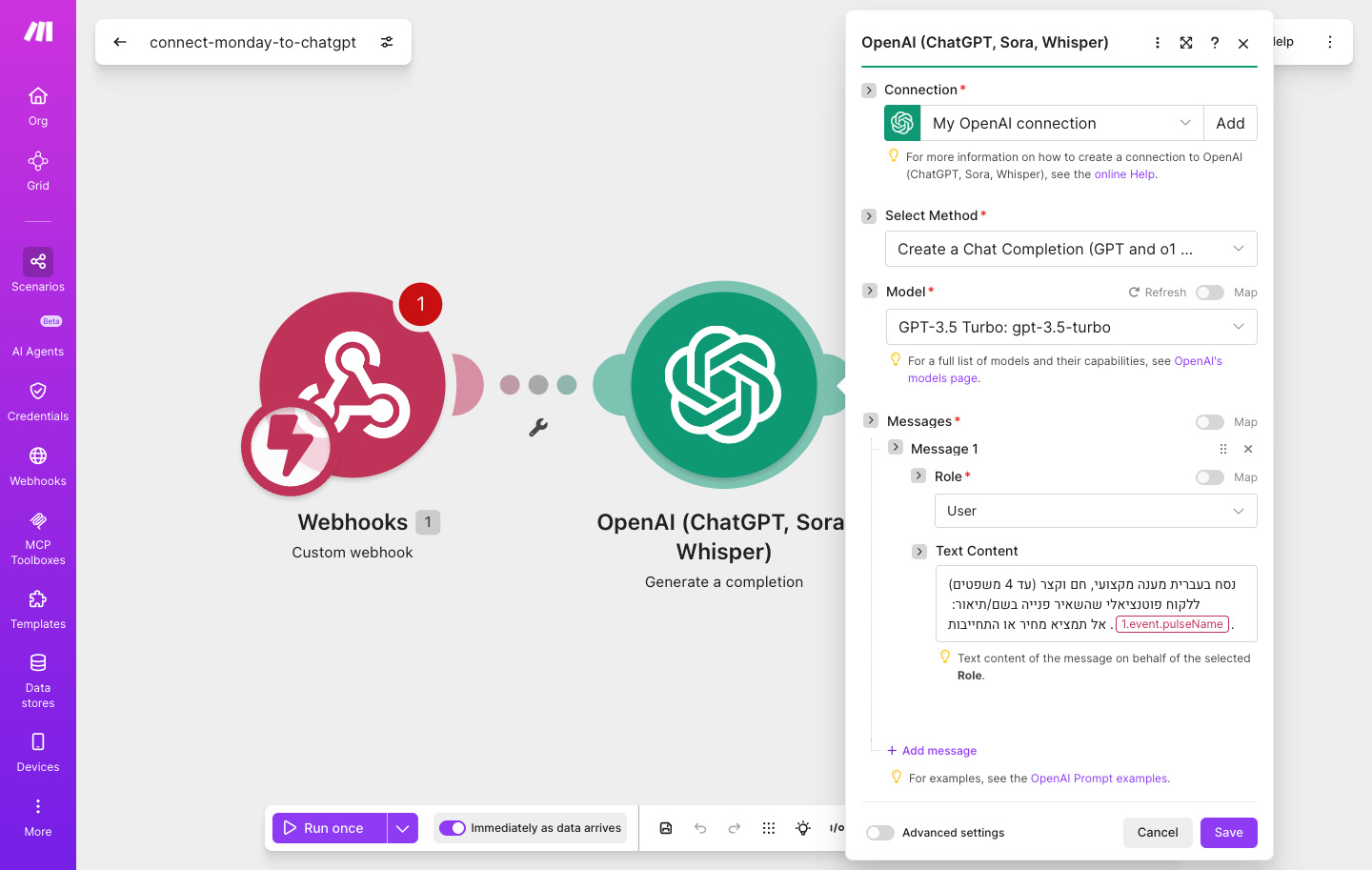
Task: Expand the Role field chevron
Action: pos(918,475)
